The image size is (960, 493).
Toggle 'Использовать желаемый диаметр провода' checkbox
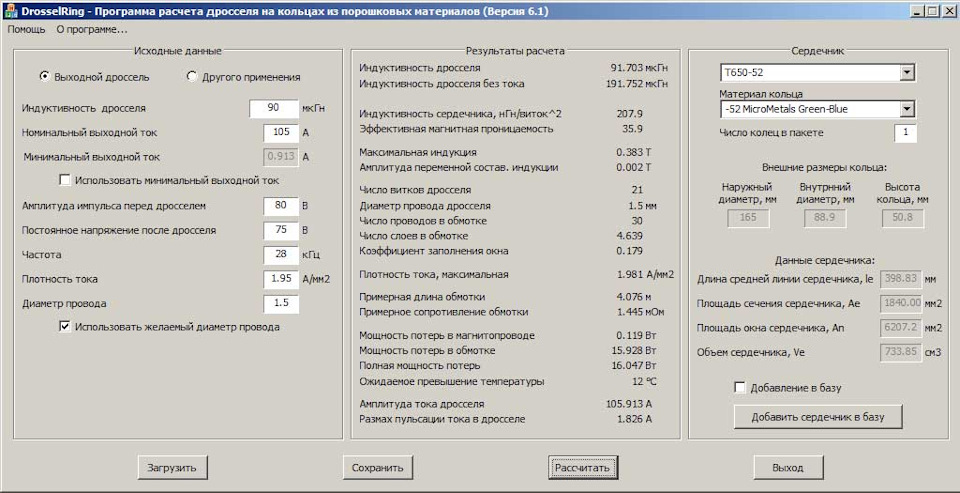(66, 326)
